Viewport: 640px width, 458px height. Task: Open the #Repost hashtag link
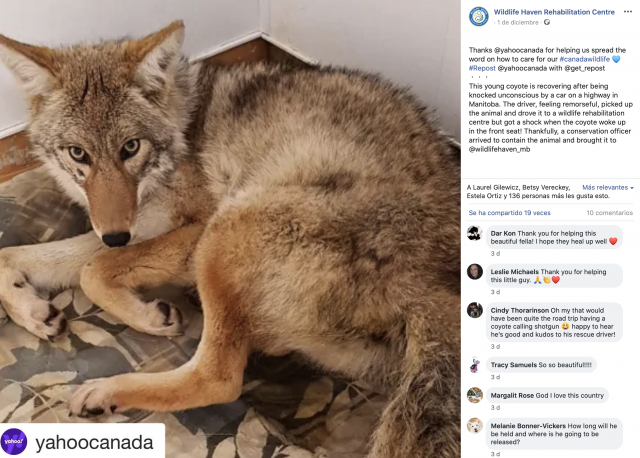pyautogui.click(x=483, y=68)
